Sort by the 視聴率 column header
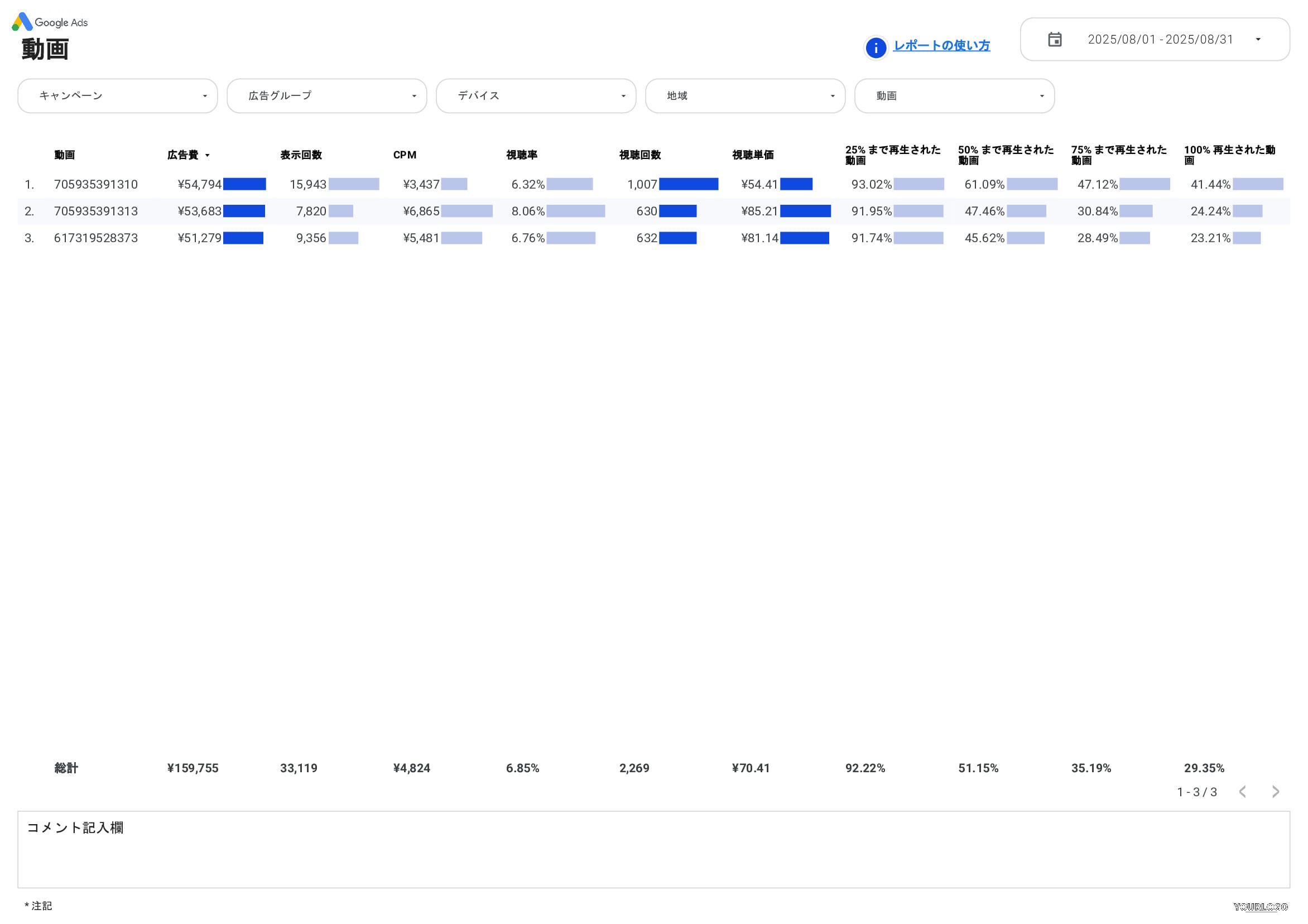The width and height of the screenshot is (1308, 924). pos(521,155)
